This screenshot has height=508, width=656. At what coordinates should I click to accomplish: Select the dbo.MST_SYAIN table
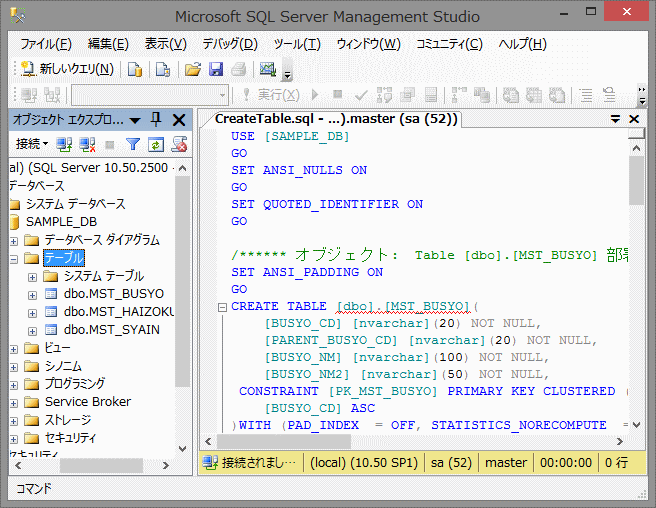click(x=111, y=330)
